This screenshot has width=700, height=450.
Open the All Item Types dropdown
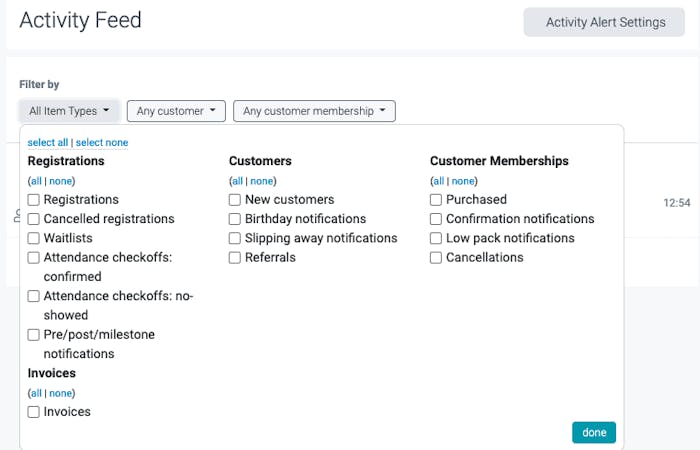click(x=69, y=111)
